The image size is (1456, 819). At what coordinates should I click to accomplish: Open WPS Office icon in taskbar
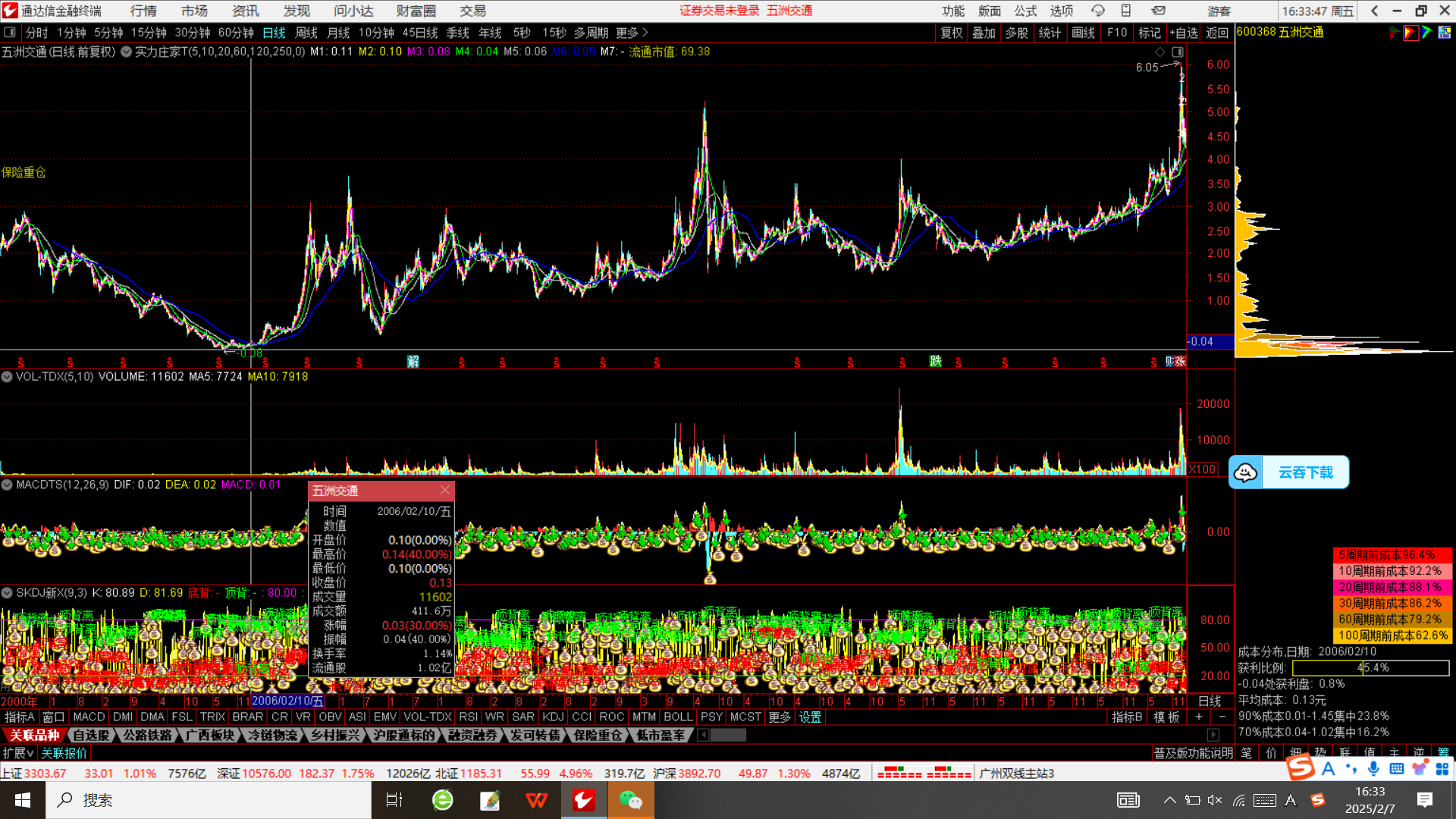pos(536,800)
